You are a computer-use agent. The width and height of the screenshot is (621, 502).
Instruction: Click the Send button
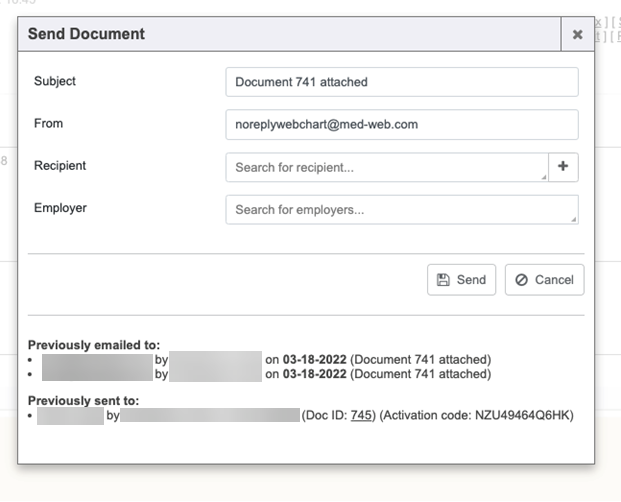(x=461, y=280)
